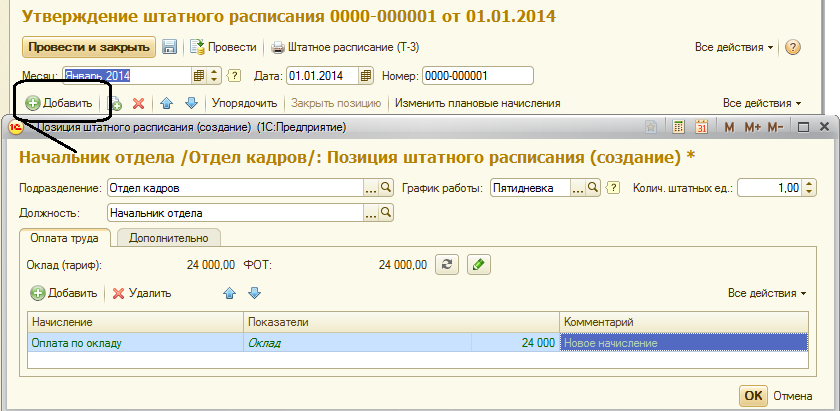
Task: Click the 'Должность' field Начальник отдела
Action: (235, 213)
